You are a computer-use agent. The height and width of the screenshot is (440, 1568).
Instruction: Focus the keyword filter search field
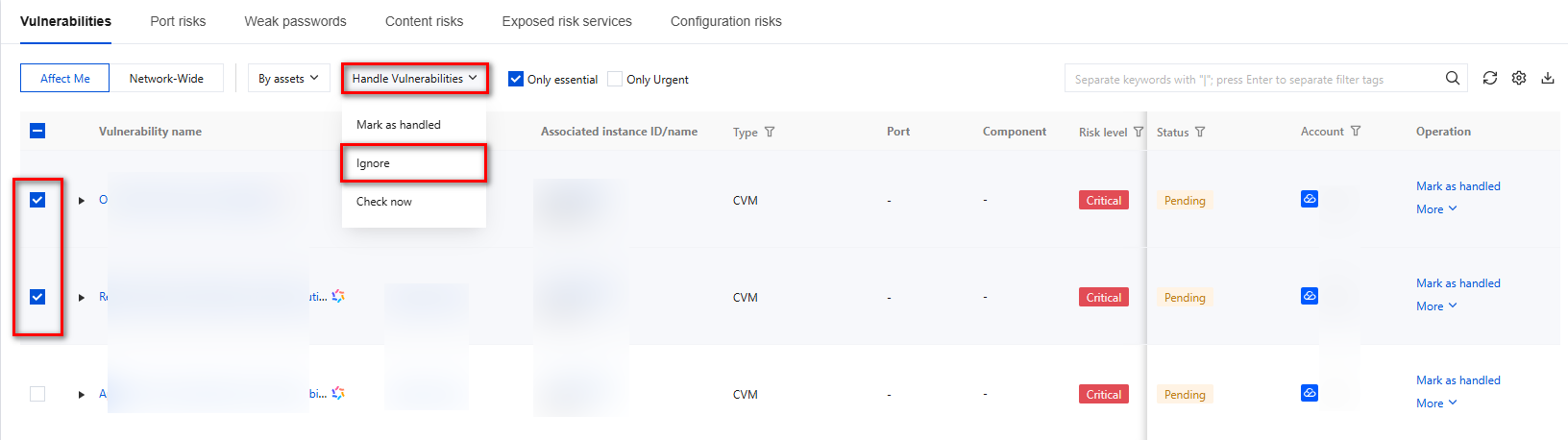(x=1249, y=80)
